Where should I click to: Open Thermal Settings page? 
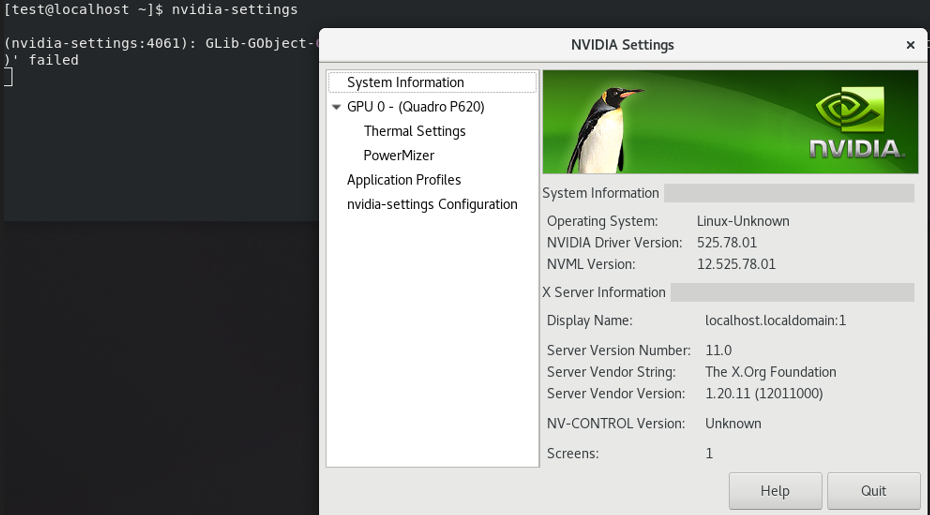[x=415, y=131]
